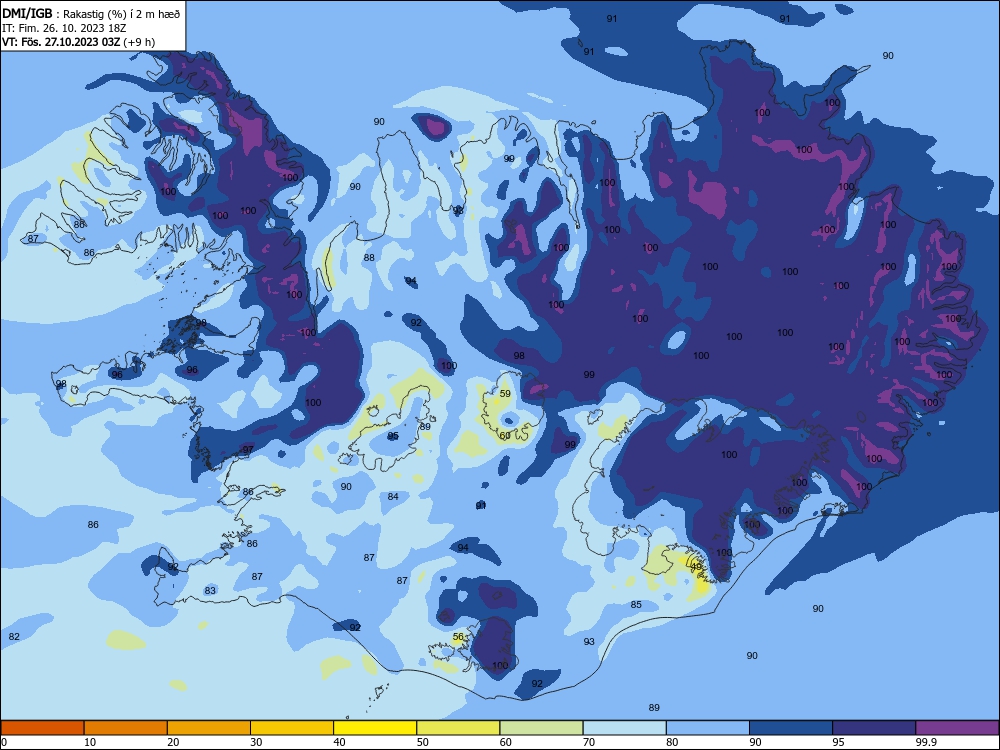
Task: Click the dark orange 0–10 legend swatch
Action: pos(42,728)
